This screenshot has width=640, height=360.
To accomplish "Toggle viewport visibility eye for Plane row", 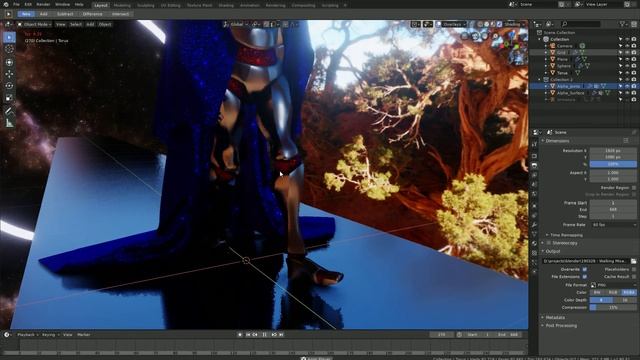I will coord(627,60).
